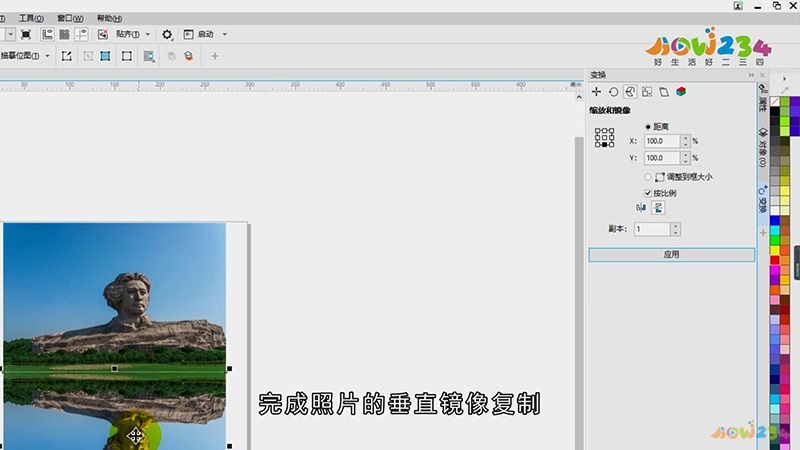Click the 副本 copies spinner arrows
This screenshot has height=450, width=800.
click(x=676, y=229)
